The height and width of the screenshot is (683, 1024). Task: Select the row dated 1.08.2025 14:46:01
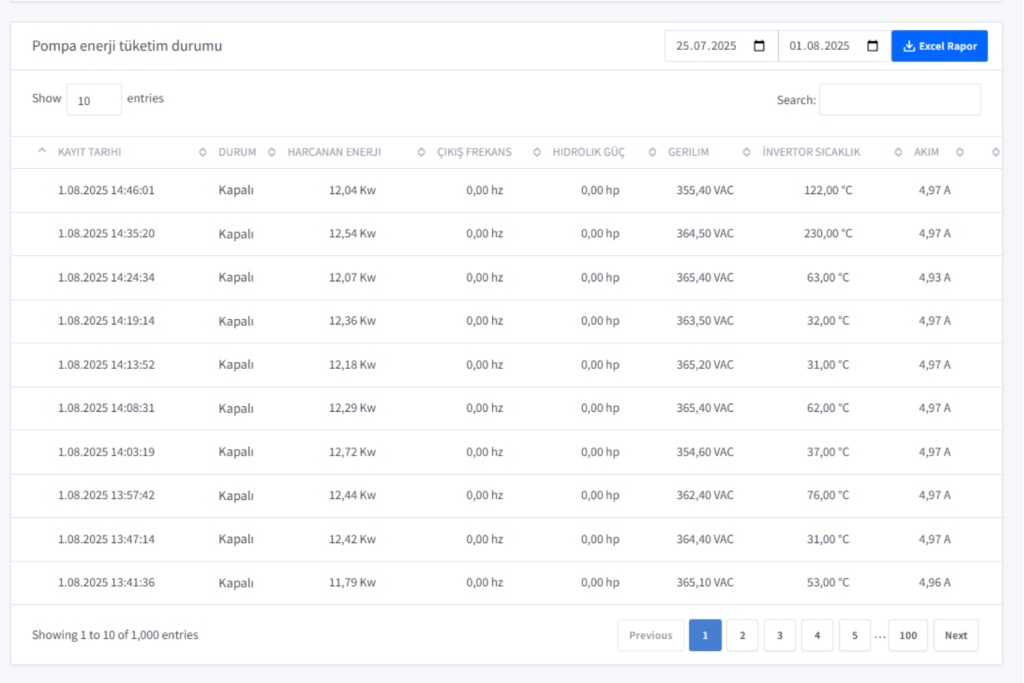pyautogui.click(x=106, y=190)
